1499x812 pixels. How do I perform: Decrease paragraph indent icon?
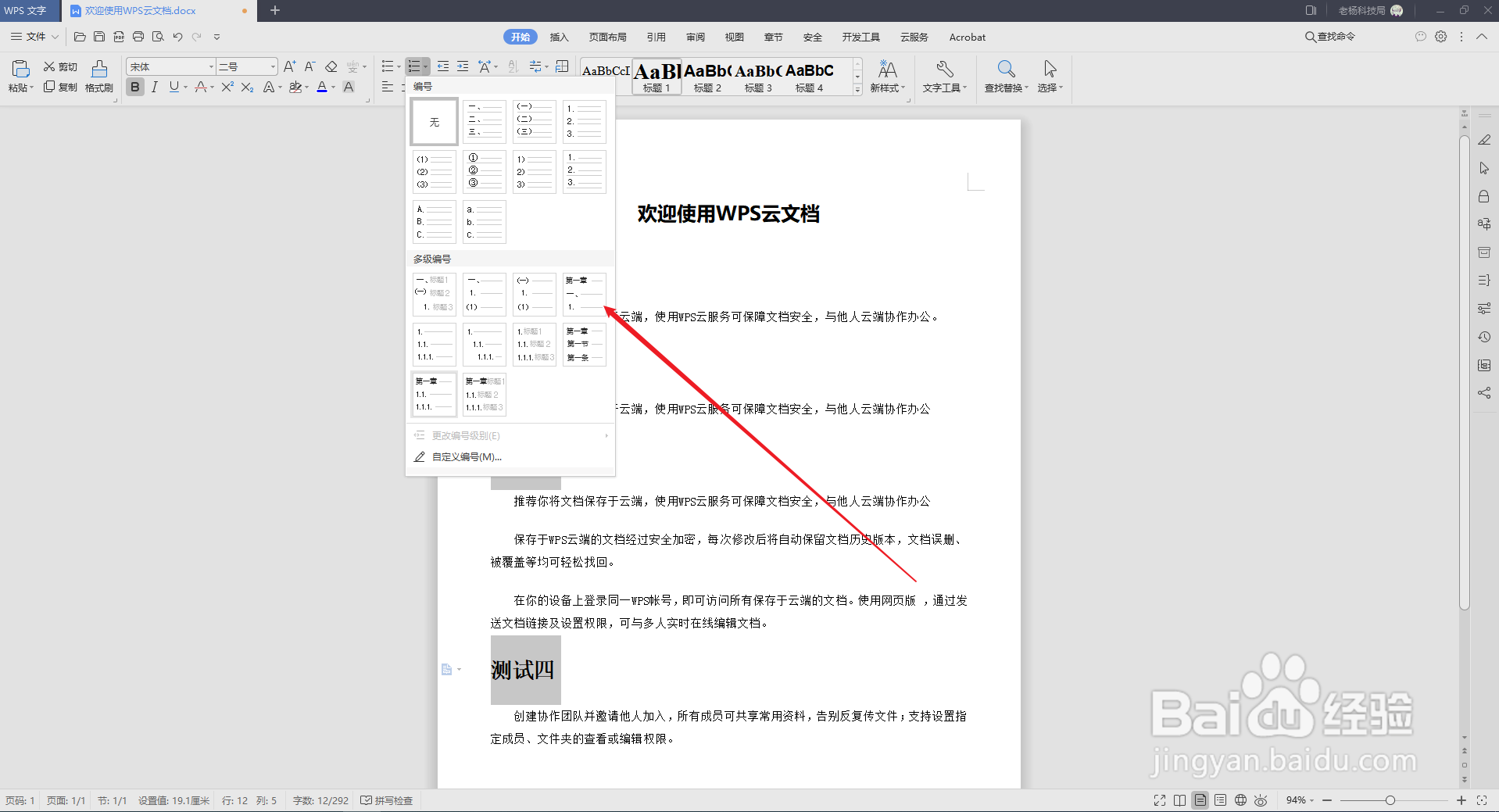[x=443, y=66]
